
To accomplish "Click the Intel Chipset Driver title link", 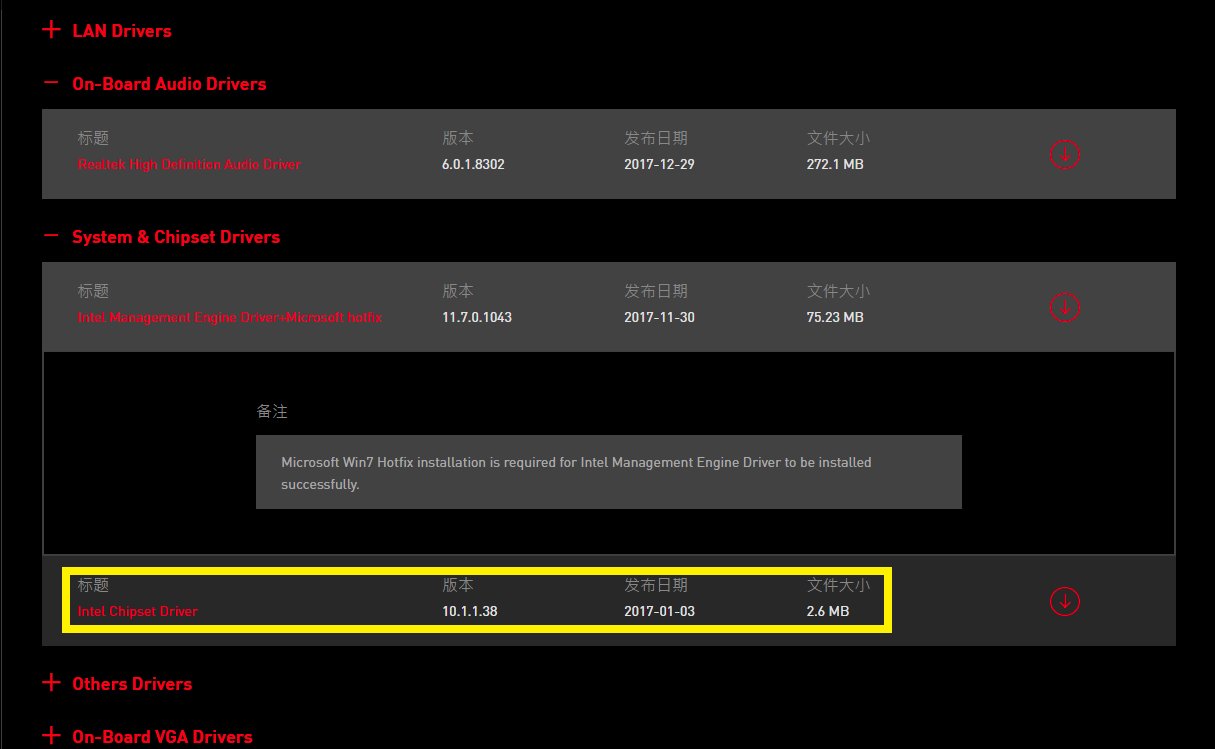I will click(138, 611).
